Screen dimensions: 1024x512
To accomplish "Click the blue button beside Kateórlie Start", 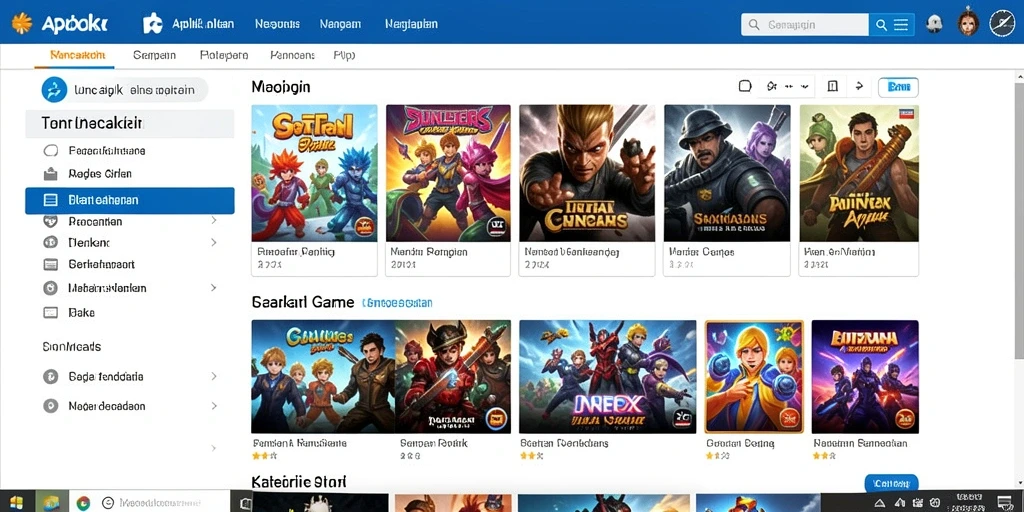I will (x=891, y=483).
